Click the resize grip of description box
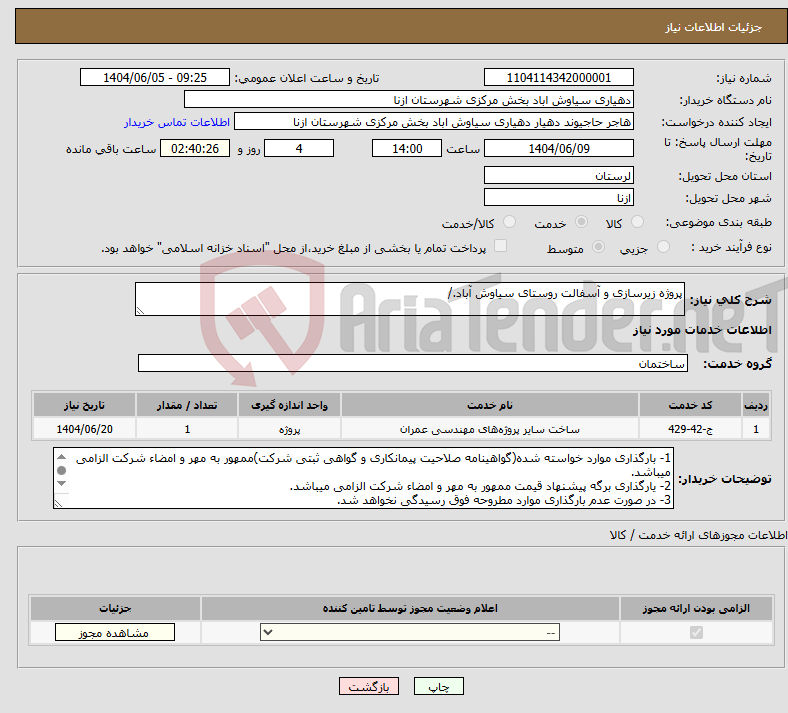The image size is (788, 713). pyautogui.click(x=140, y=311)
